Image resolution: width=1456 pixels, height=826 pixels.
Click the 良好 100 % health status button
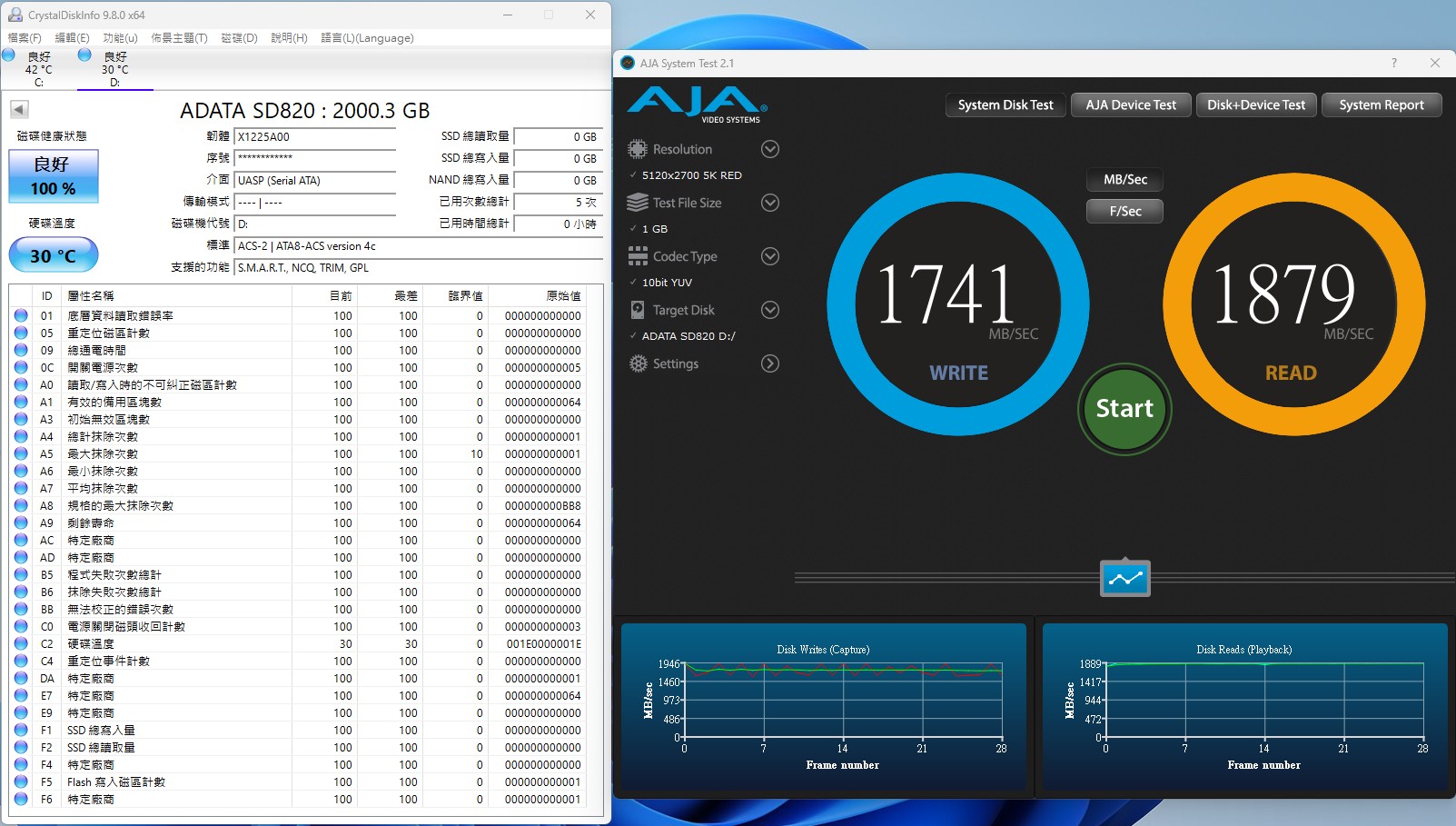click(x=54, y=176)
